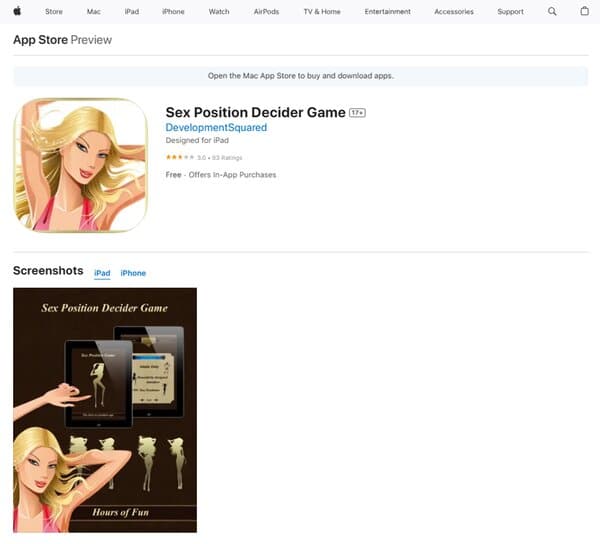Screen dimensions: 600x544
Task: Click 'Open the Mac App Store' banner
Action: [301, 76]
